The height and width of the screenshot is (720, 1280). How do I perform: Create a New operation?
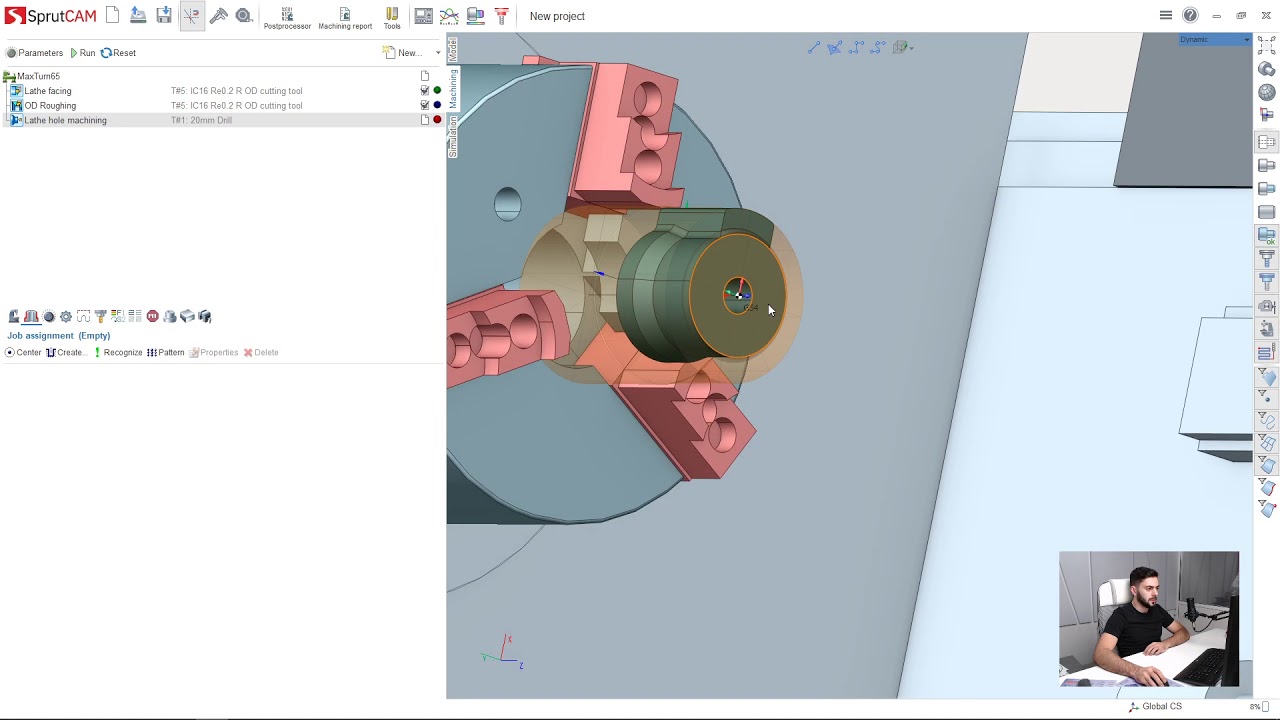(x=402, y=53)
